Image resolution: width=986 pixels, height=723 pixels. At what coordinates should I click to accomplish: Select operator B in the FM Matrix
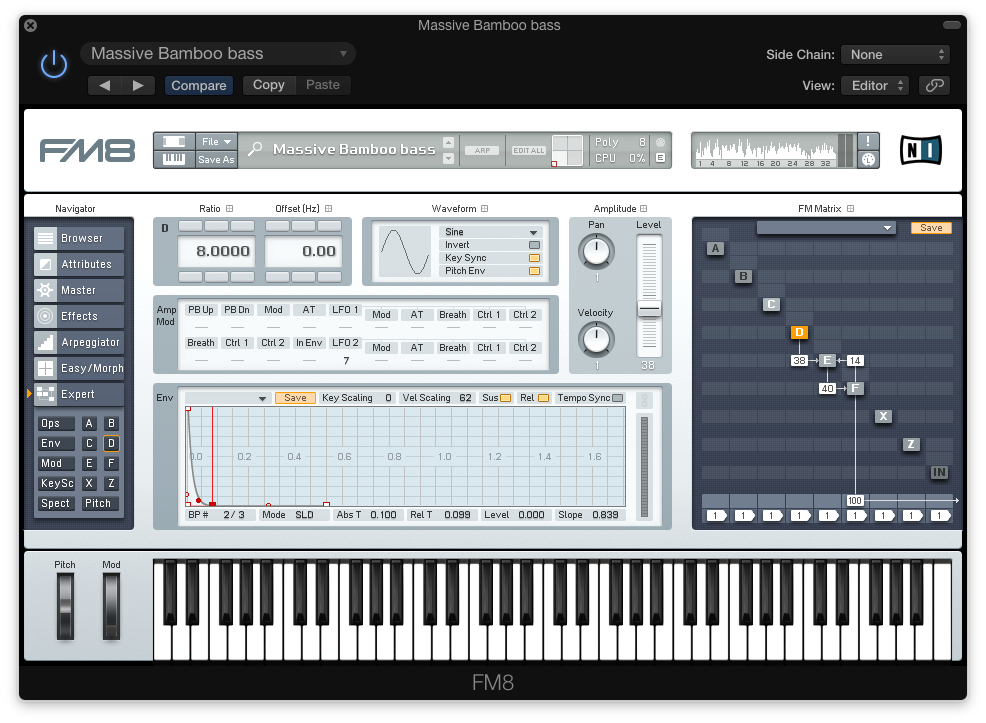point(743,276)
